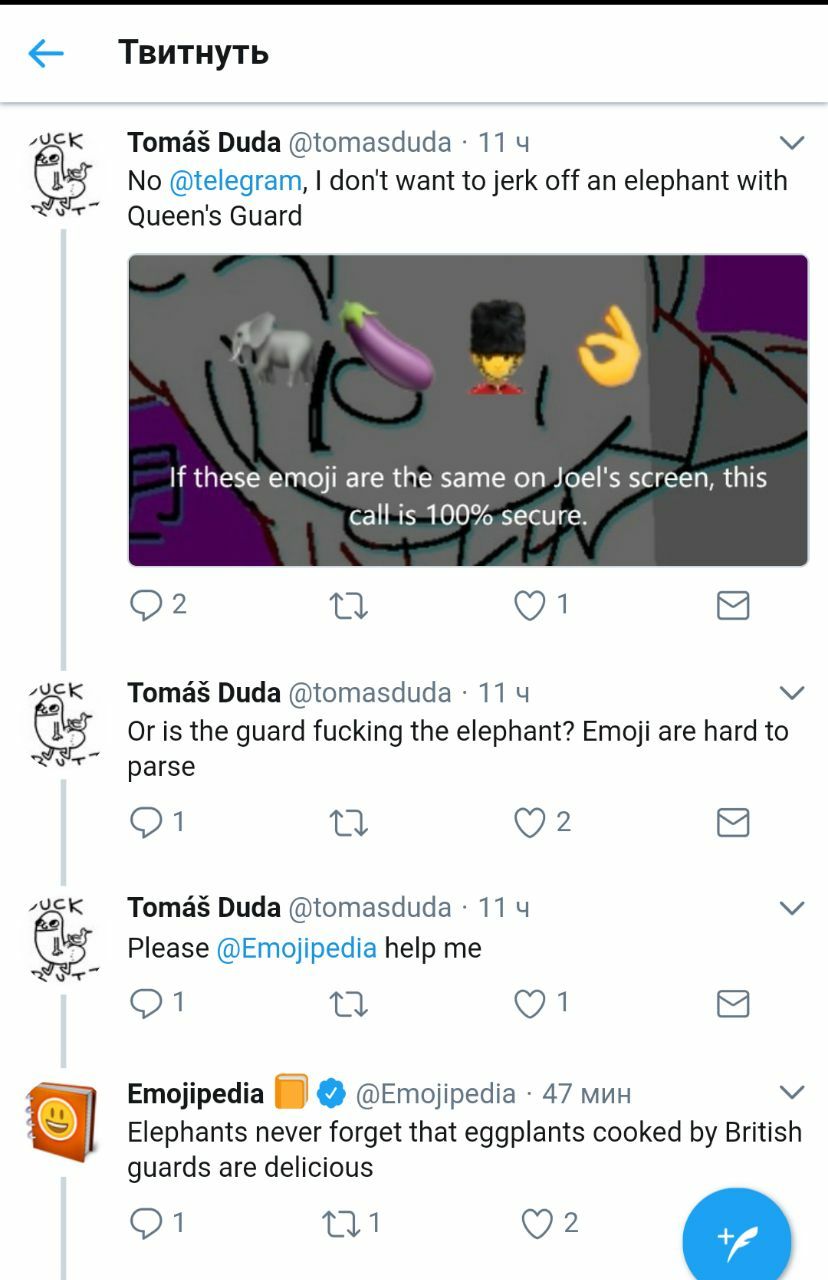The height and width of the screenshot is (1280, 828).
Task: Open the @Emojipedia mention link
Action: (297, 948)
